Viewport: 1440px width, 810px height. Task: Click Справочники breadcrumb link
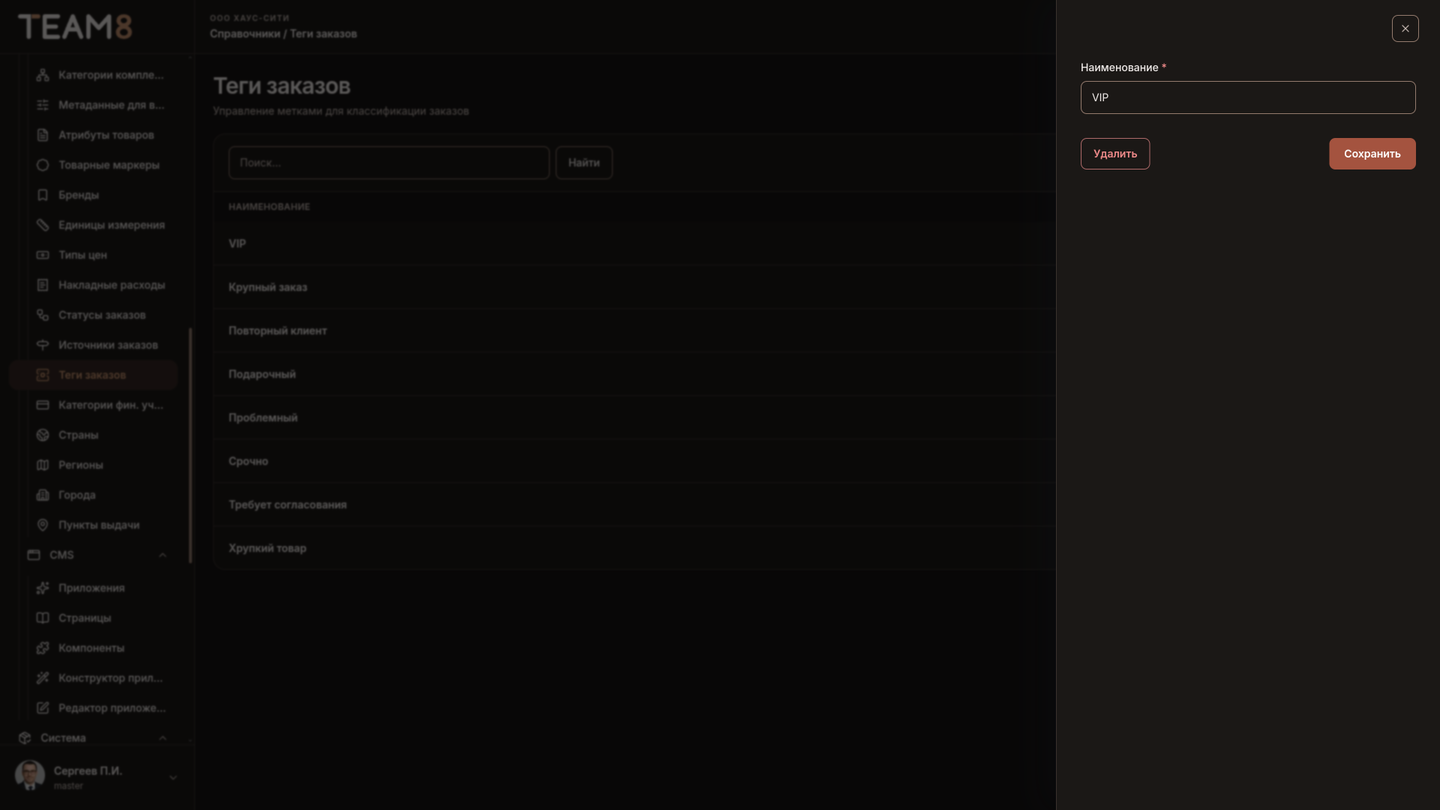pyautogui.click(x=245, y=34)
